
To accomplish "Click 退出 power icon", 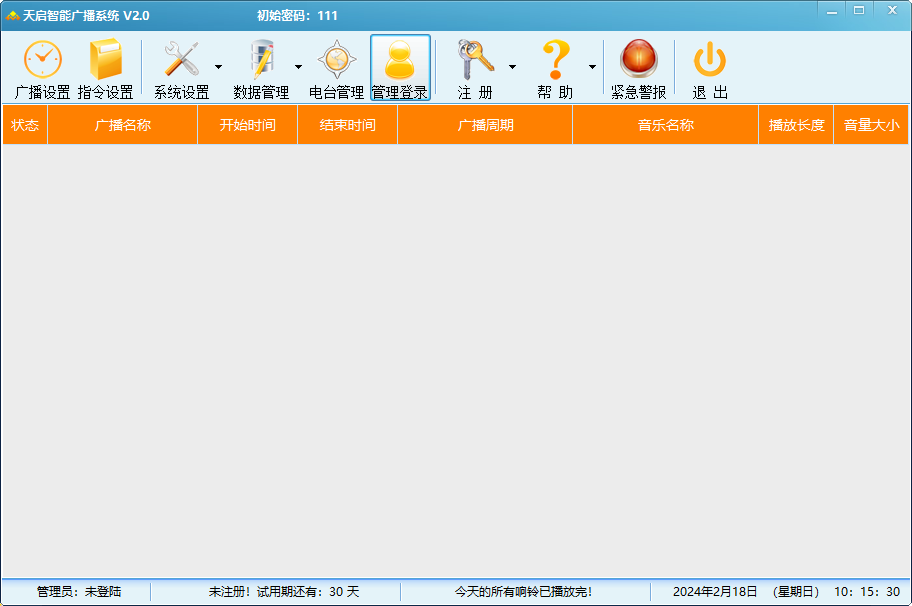I will coord(710,59).
